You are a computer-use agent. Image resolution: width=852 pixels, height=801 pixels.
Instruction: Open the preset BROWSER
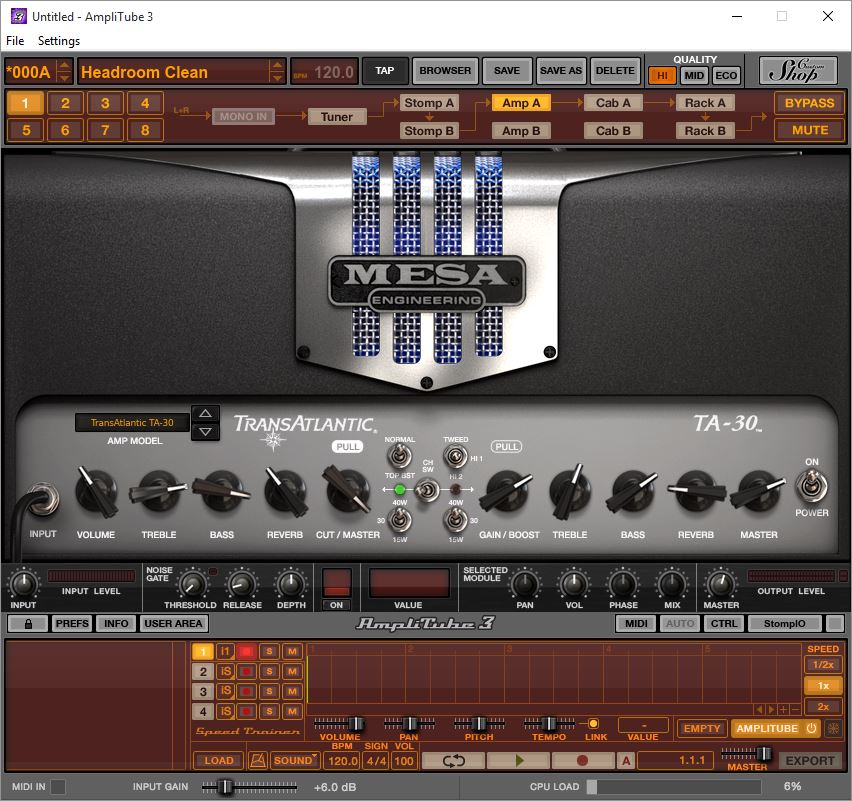coord(445,71)
